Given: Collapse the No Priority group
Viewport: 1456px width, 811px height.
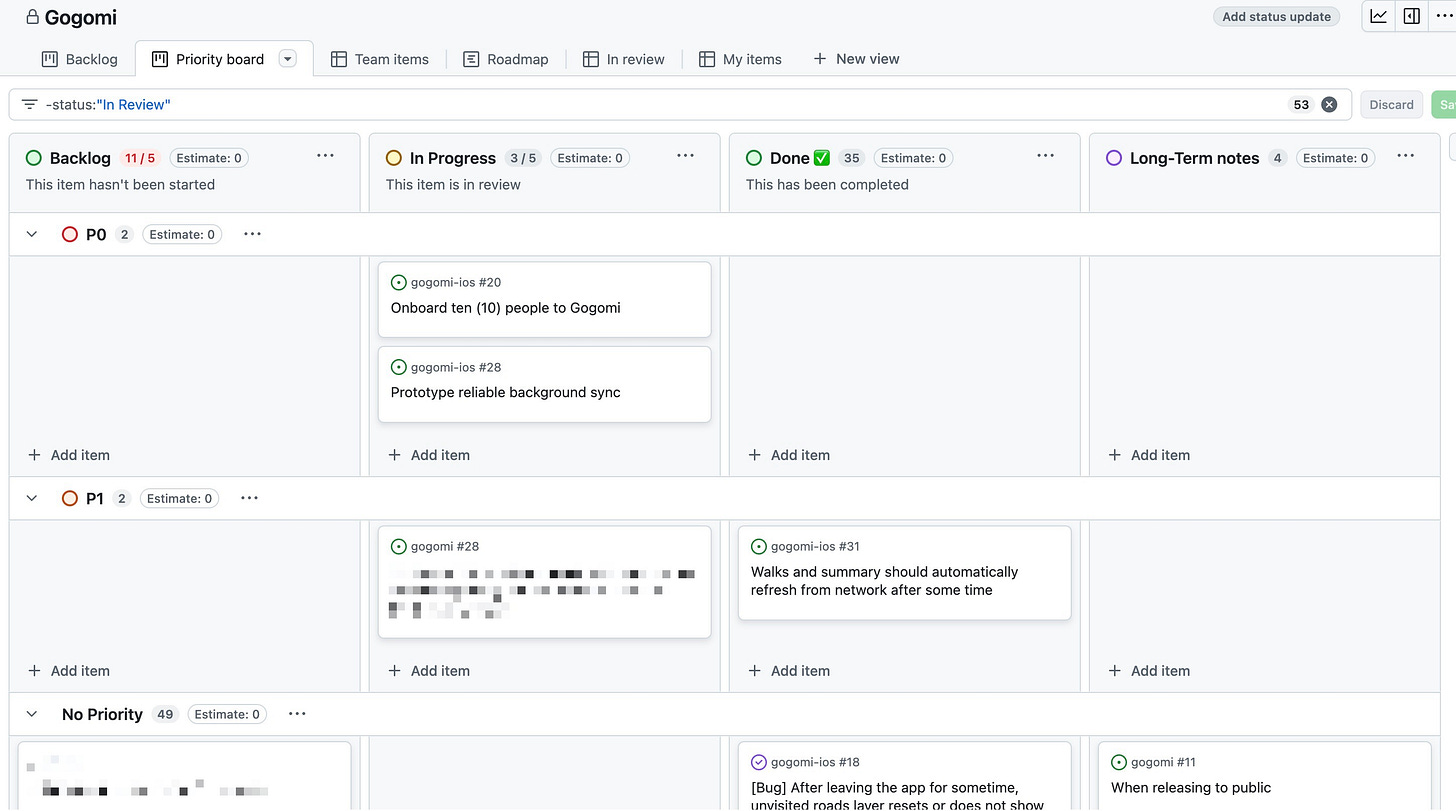Looking at the screenshot, I should [32, 714].
